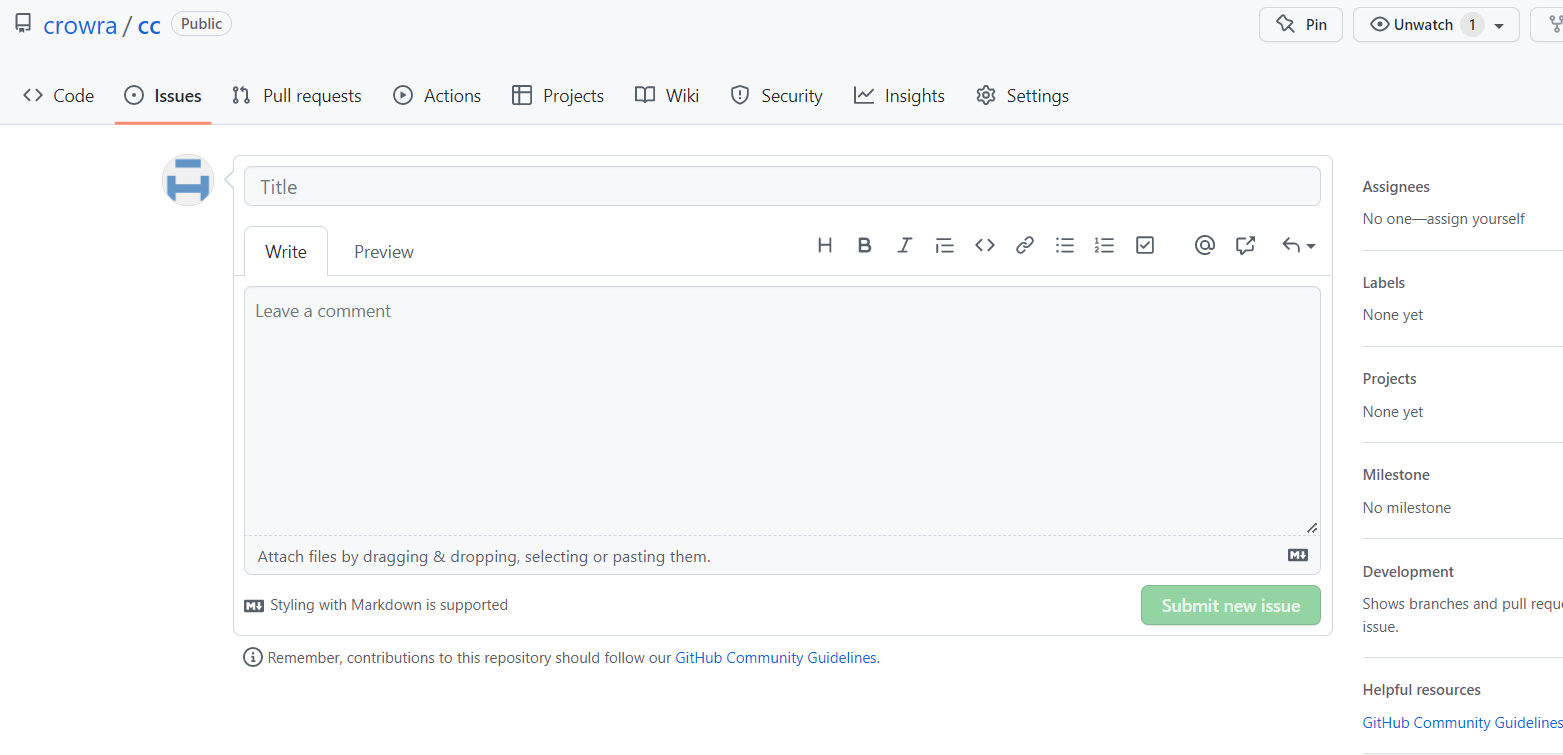The image size is (1563, 755).
Task: Click the repository icon beside crowra
Action: coord(23,24)
